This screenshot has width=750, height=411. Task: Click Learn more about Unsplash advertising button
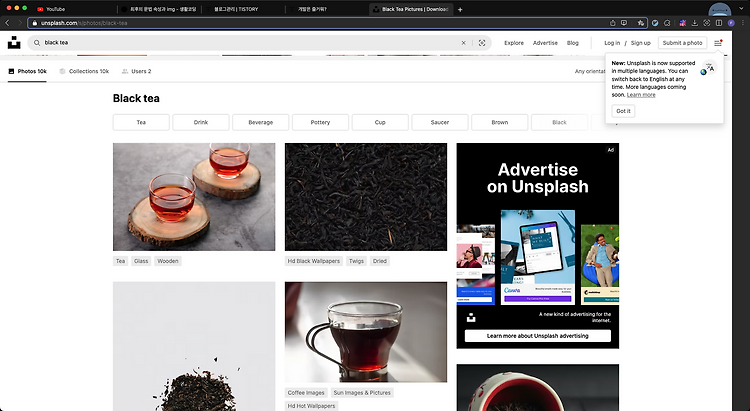pos(538,336)
